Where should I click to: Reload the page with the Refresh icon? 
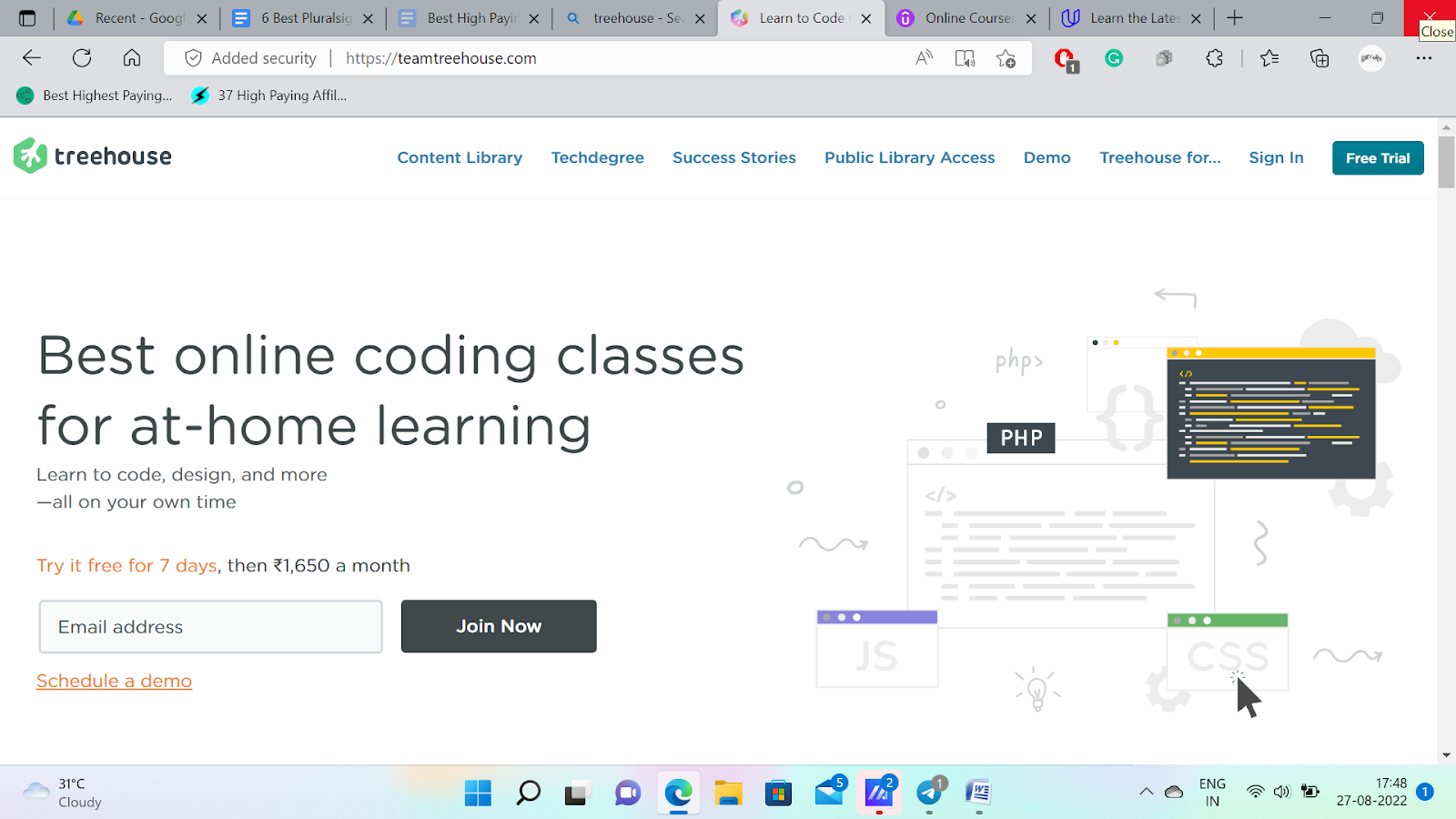click(x=82, y=58)
